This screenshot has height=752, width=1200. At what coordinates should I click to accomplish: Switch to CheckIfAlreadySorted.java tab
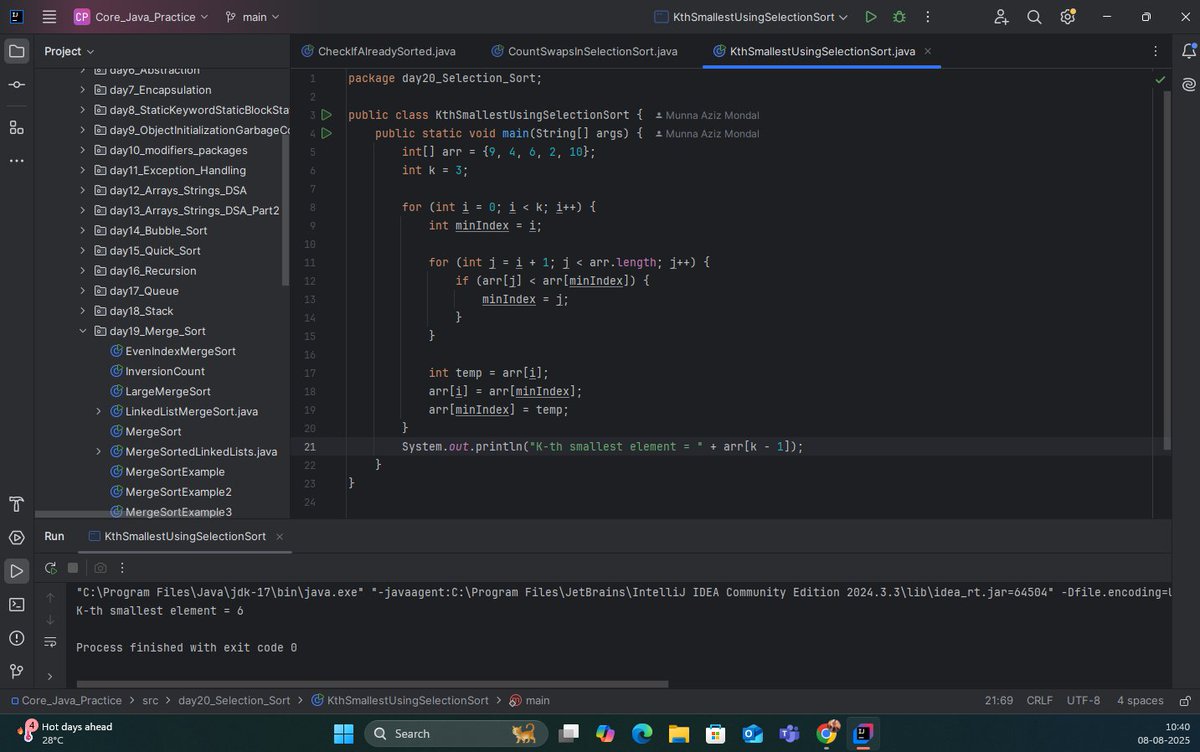pyautogui.click(x=378, y=51)
